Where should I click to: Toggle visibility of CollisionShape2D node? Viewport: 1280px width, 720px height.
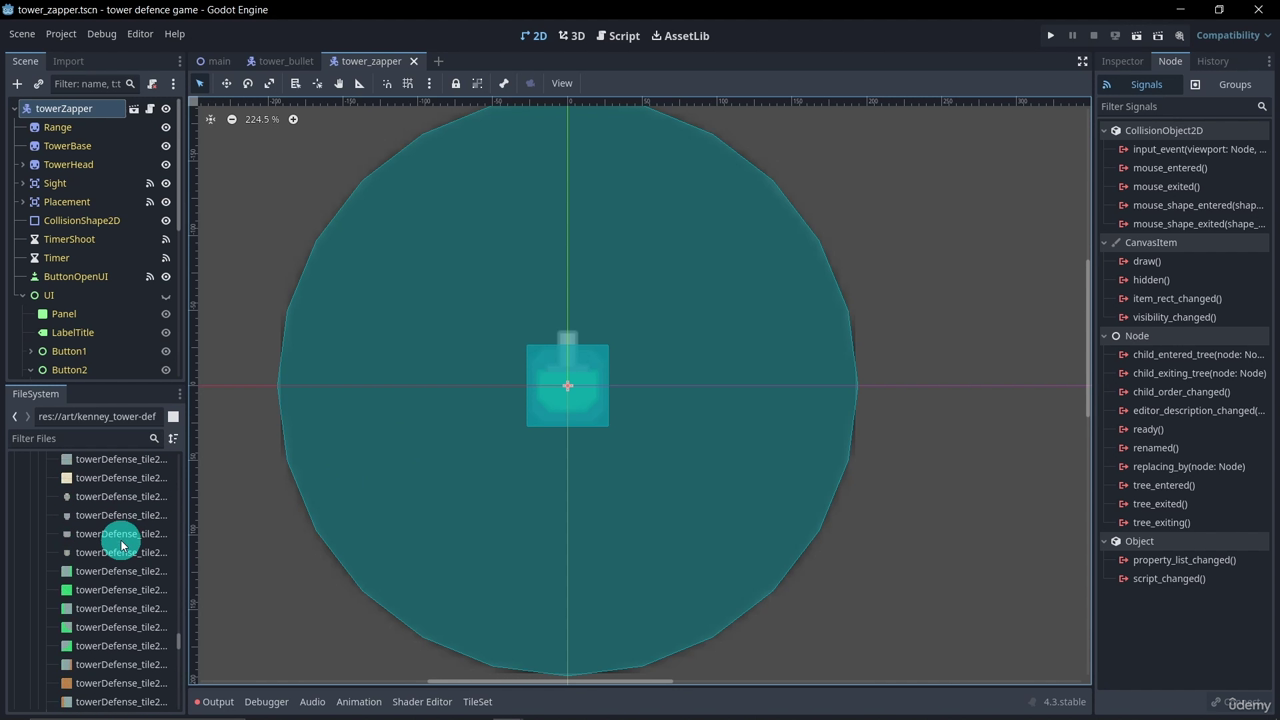pyautogui.click(x=166, y=221)
